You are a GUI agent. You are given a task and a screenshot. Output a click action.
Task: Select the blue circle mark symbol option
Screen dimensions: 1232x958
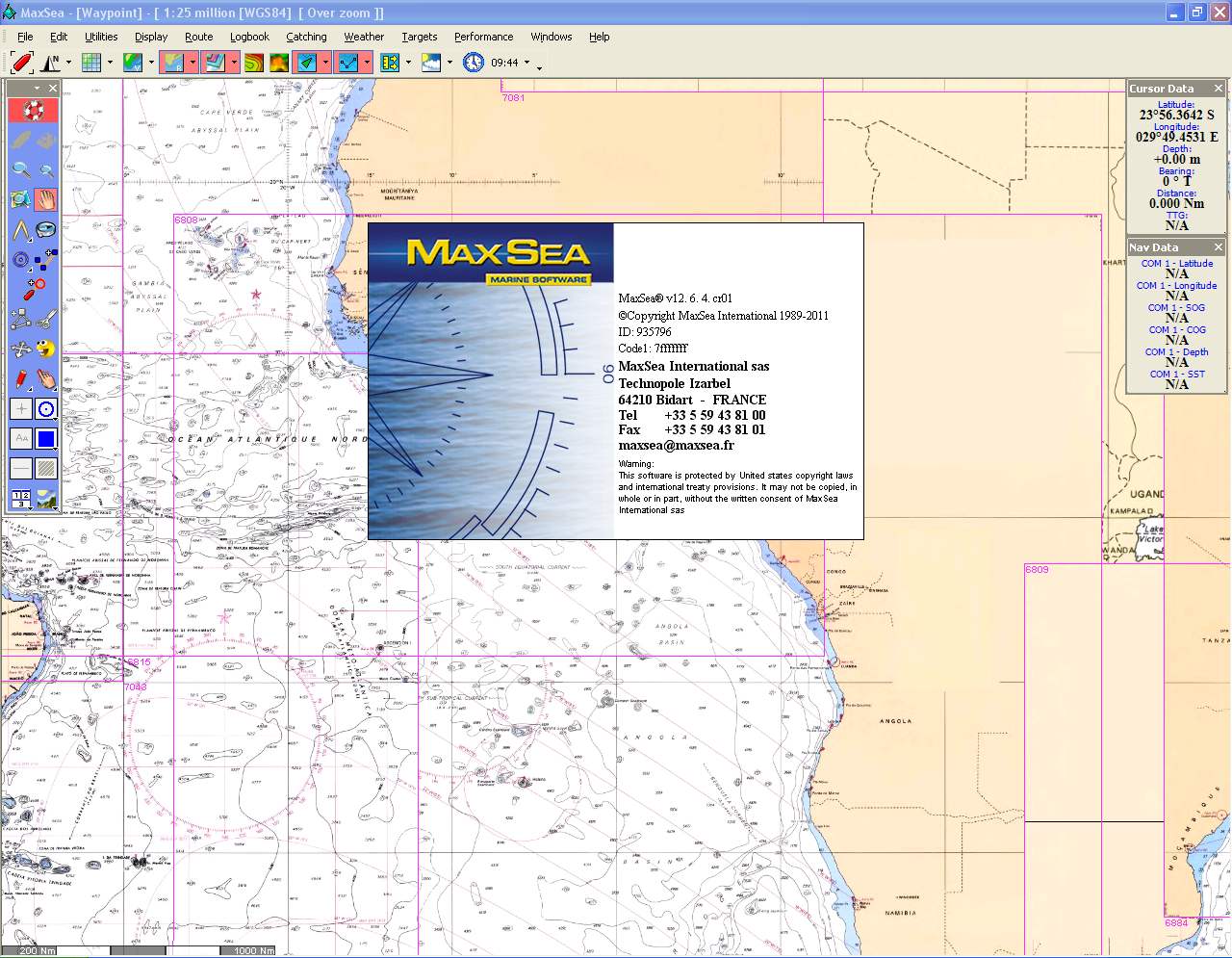[x=45, y=408]
